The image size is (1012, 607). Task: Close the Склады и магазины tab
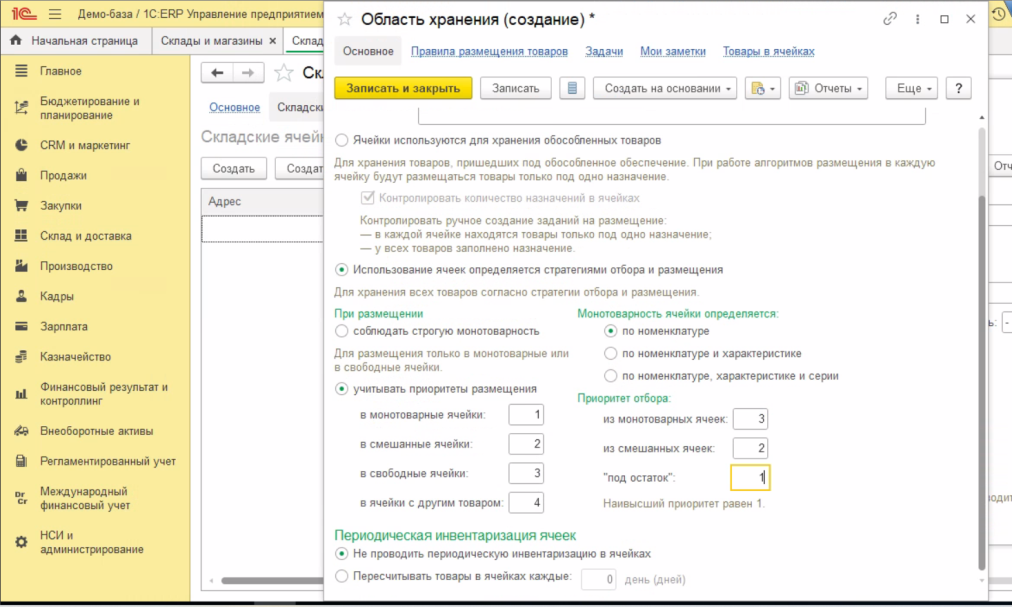[x=273, y=41]
